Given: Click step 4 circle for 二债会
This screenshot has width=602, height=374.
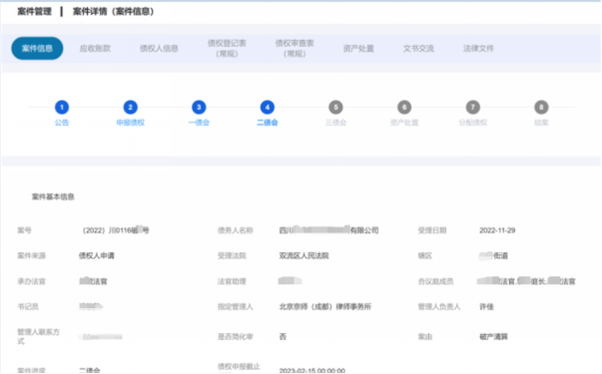Looking at the screenshot, I should coord(267,107).
